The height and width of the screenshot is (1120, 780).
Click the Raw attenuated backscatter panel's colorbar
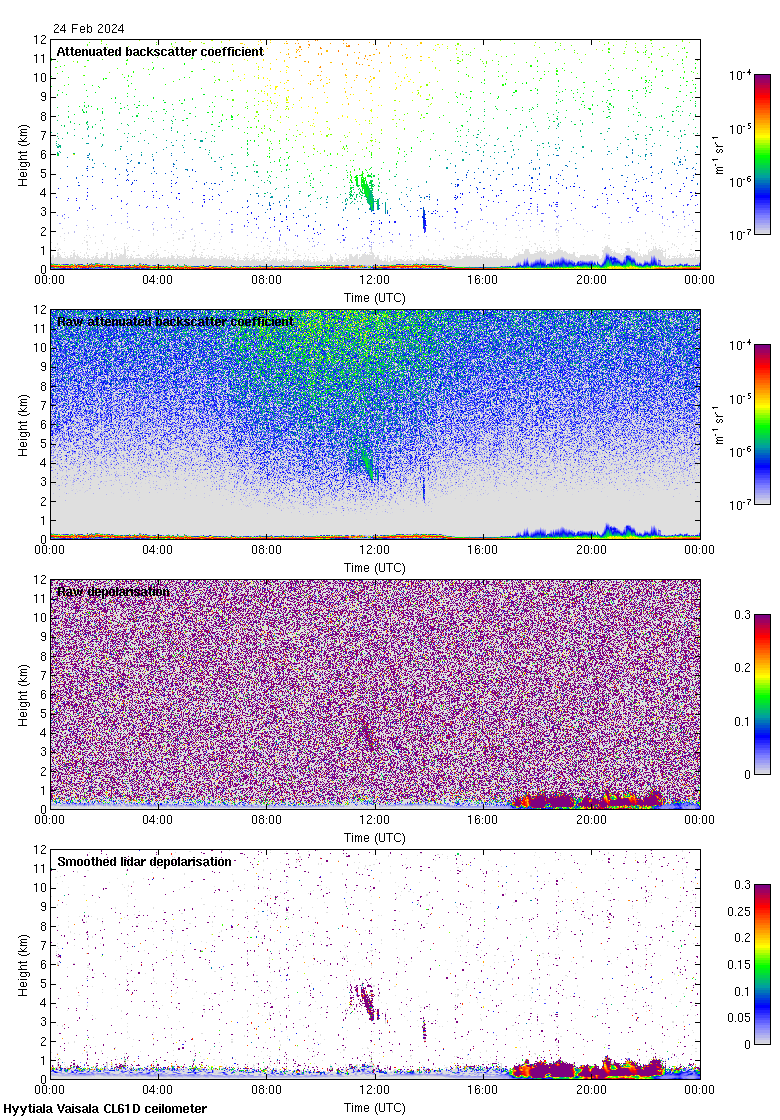762,424
